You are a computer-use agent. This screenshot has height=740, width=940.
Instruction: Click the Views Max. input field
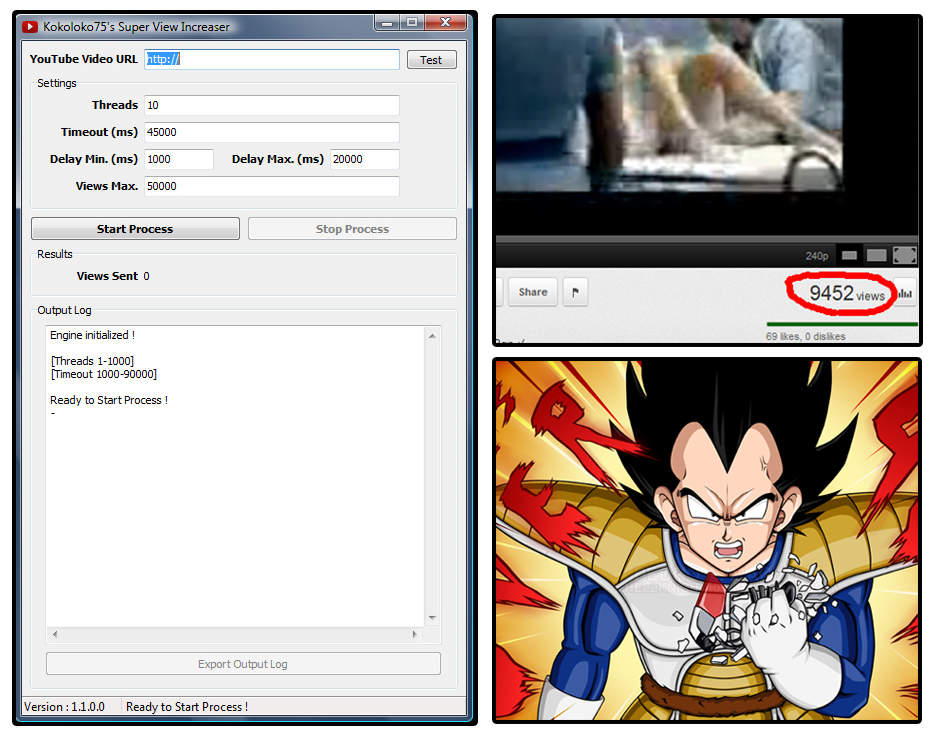(x=272, y=186)
